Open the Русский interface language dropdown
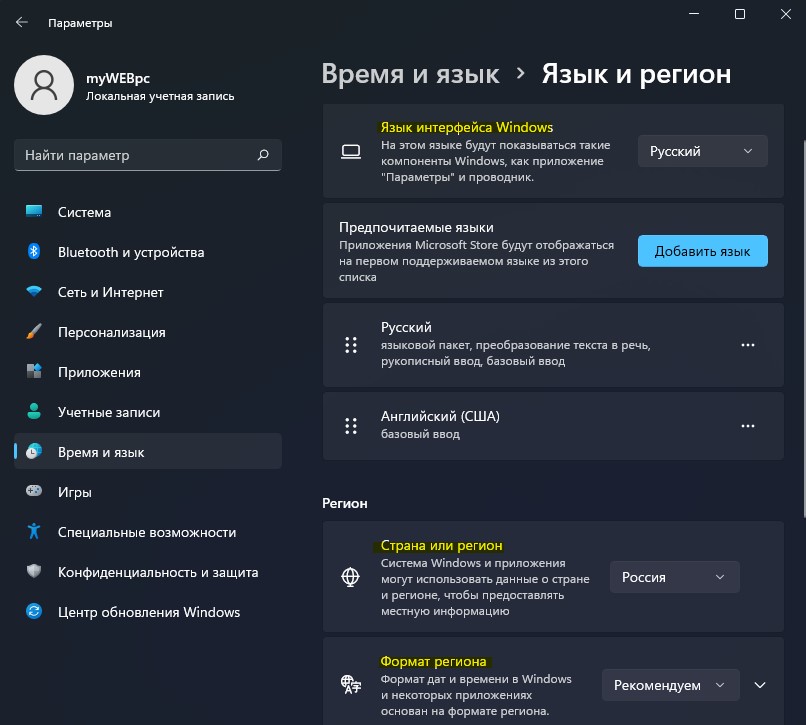This screenshot has height=725, width=806. pyautogui.click(x=703, y=151)
